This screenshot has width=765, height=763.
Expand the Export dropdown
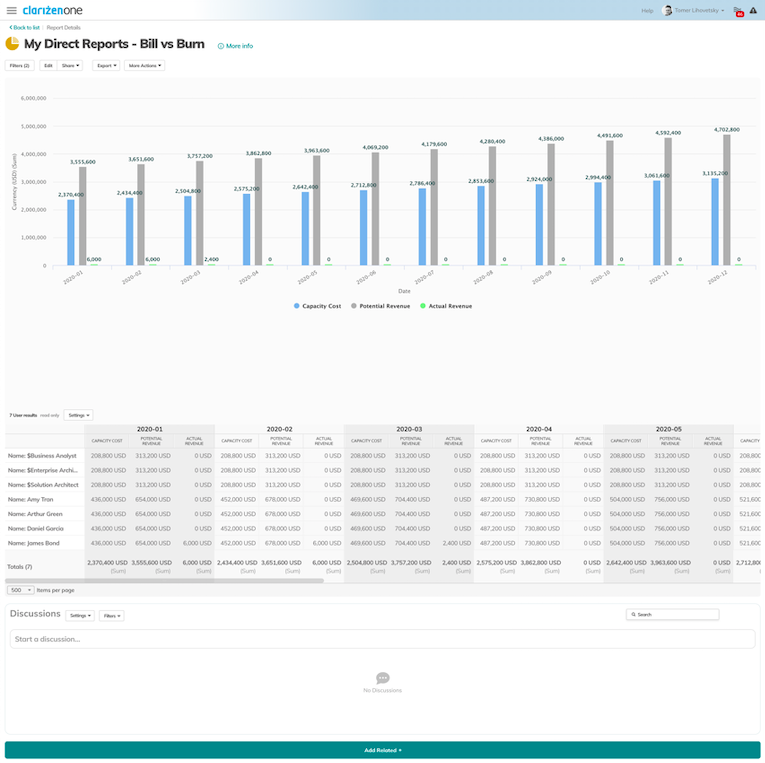tap(106, 66)
